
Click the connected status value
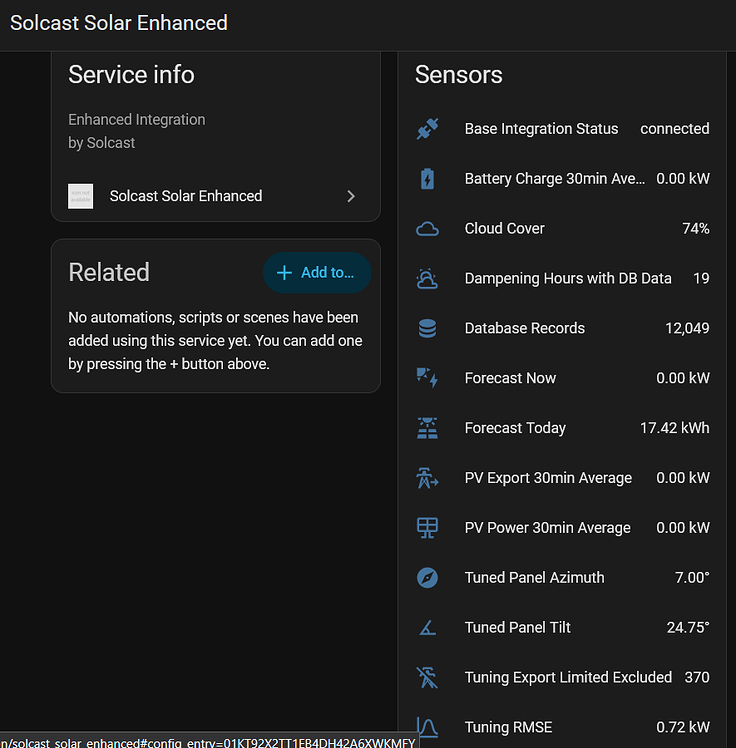675,129
